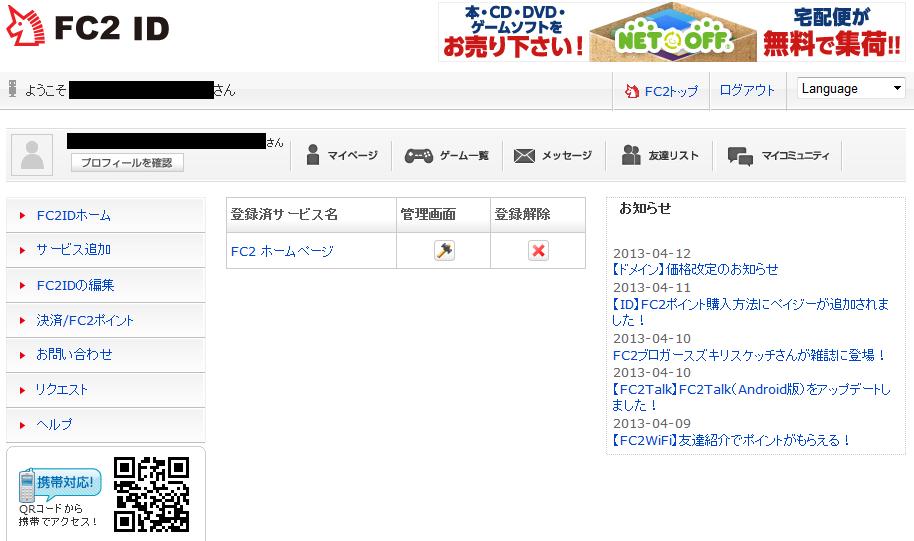Click the date 2013-04-09

tap(652, 423)
